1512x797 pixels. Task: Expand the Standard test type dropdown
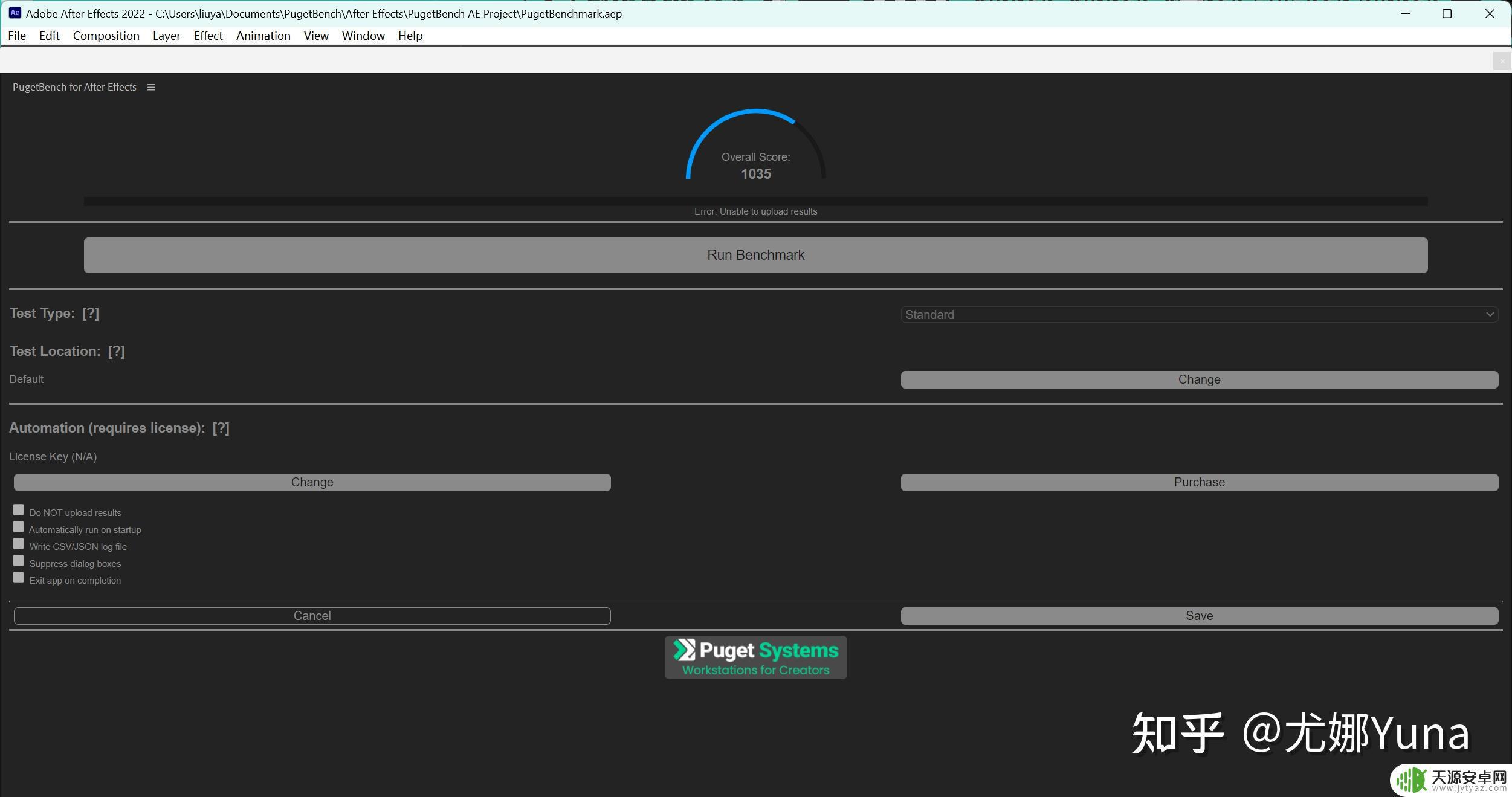coord(1199,314)
